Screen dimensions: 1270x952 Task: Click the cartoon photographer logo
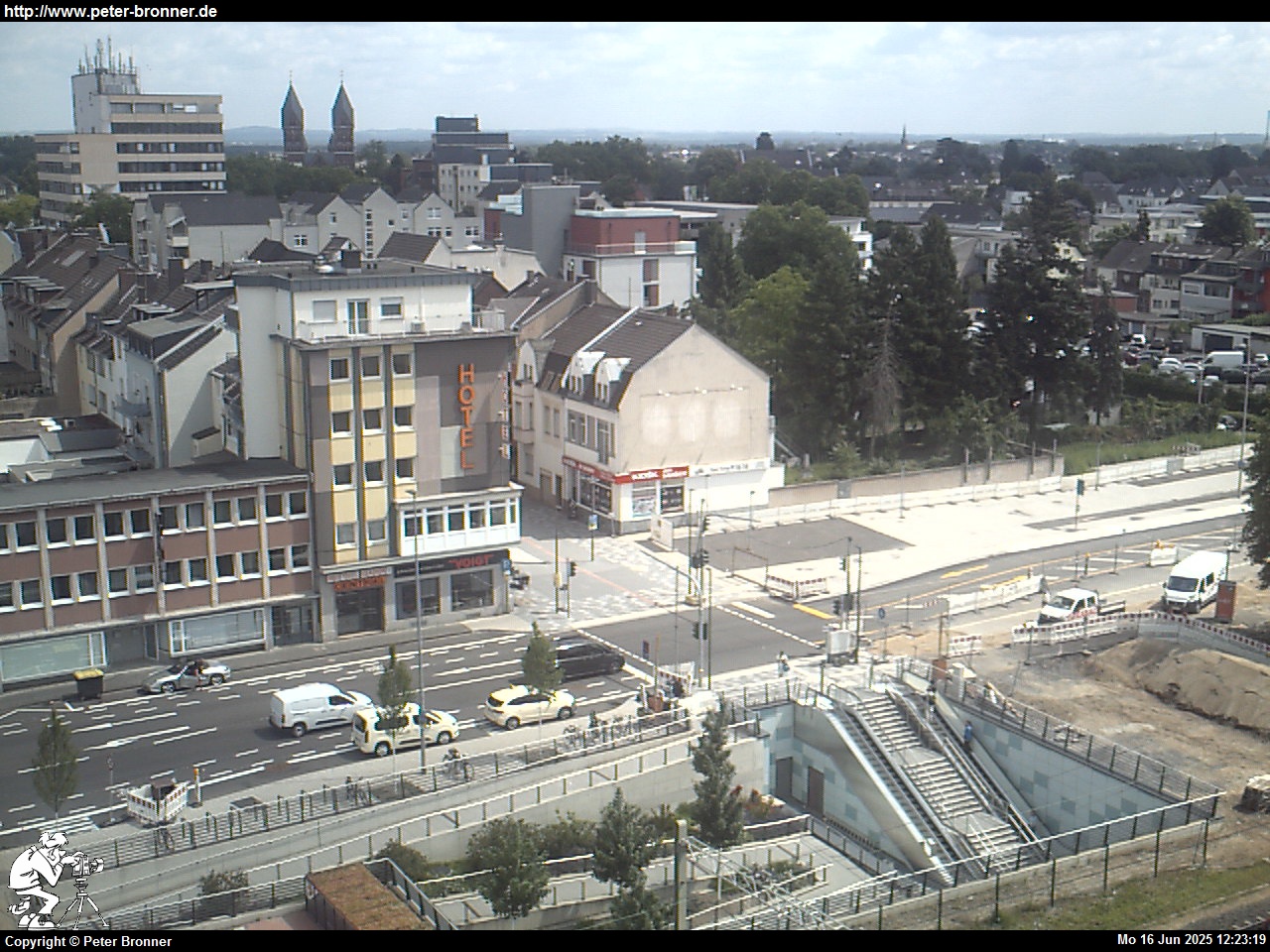pos(55,881)
